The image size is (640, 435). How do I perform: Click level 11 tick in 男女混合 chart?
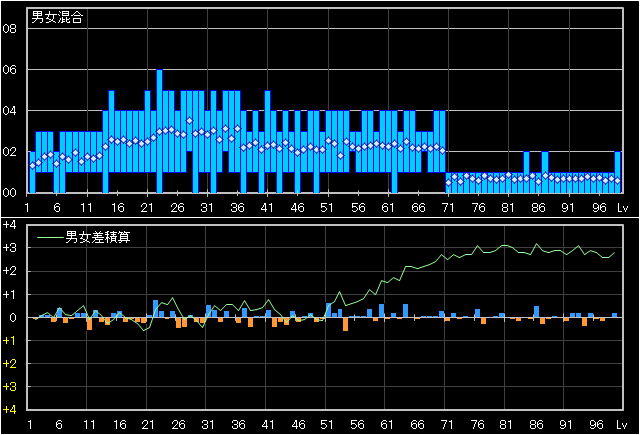[x=87, y=208]
